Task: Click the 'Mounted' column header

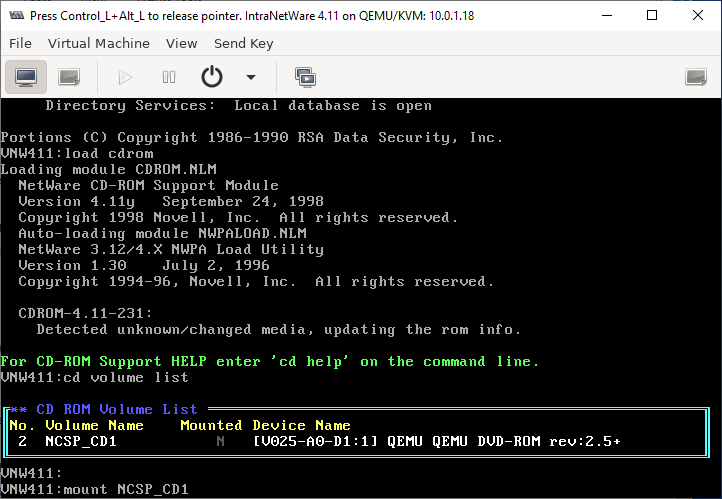Action: pyautogui.click(x=211, y=425)
